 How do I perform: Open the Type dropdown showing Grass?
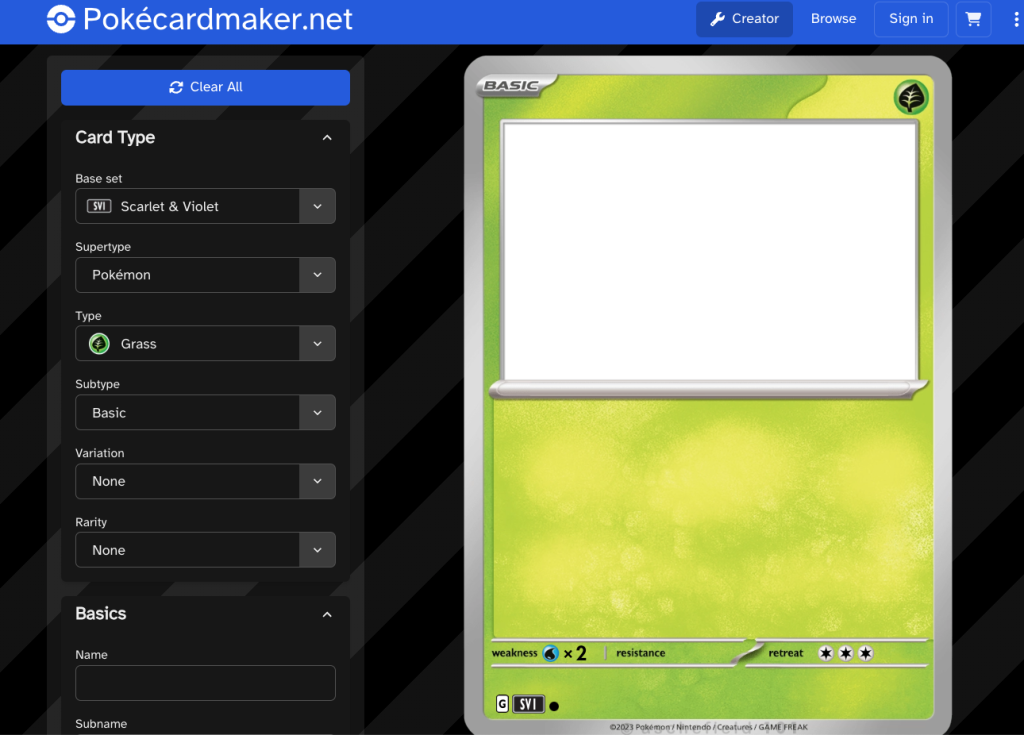[x=206, y=344]
